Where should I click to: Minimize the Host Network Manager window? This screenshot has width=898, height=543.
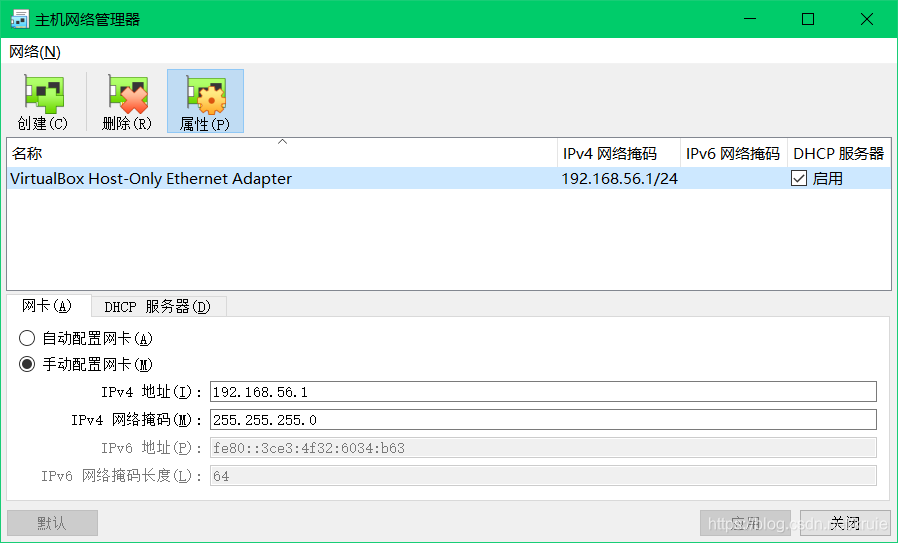click(750, 19)
